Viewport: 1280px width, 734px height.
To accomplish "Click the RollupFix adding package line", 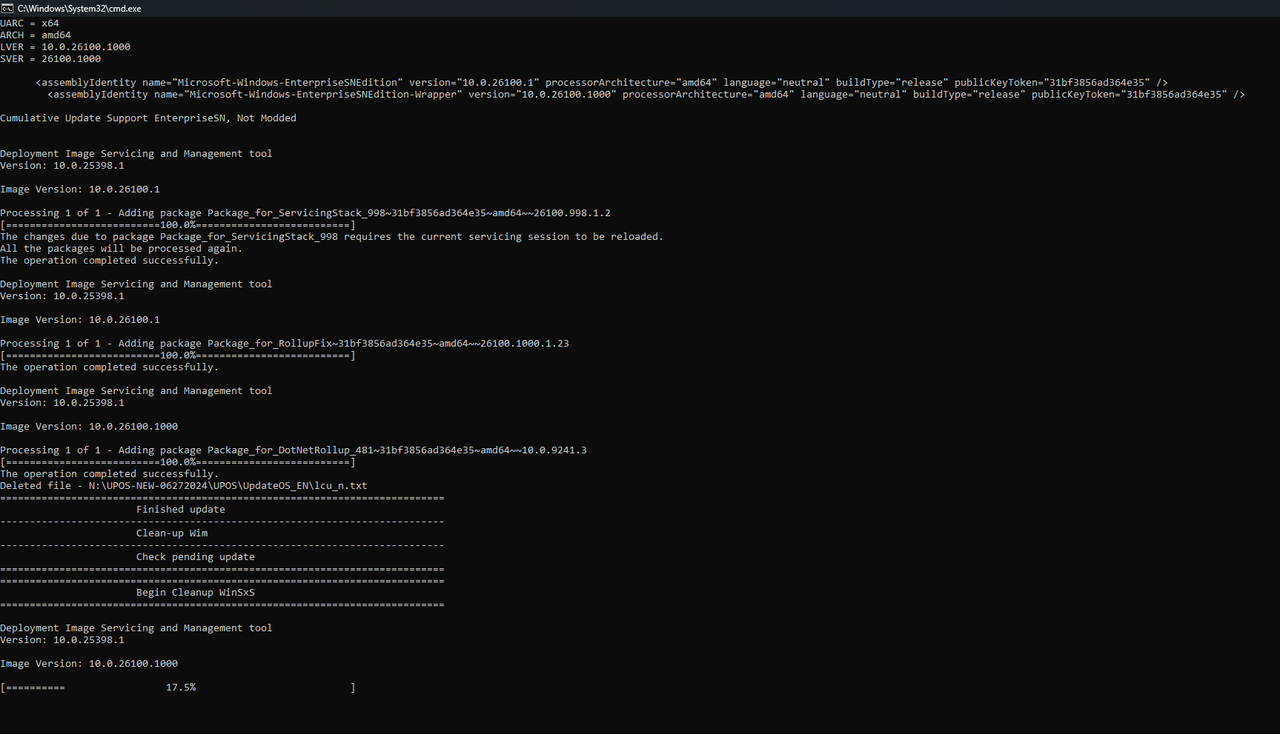I will pos(285,343).
